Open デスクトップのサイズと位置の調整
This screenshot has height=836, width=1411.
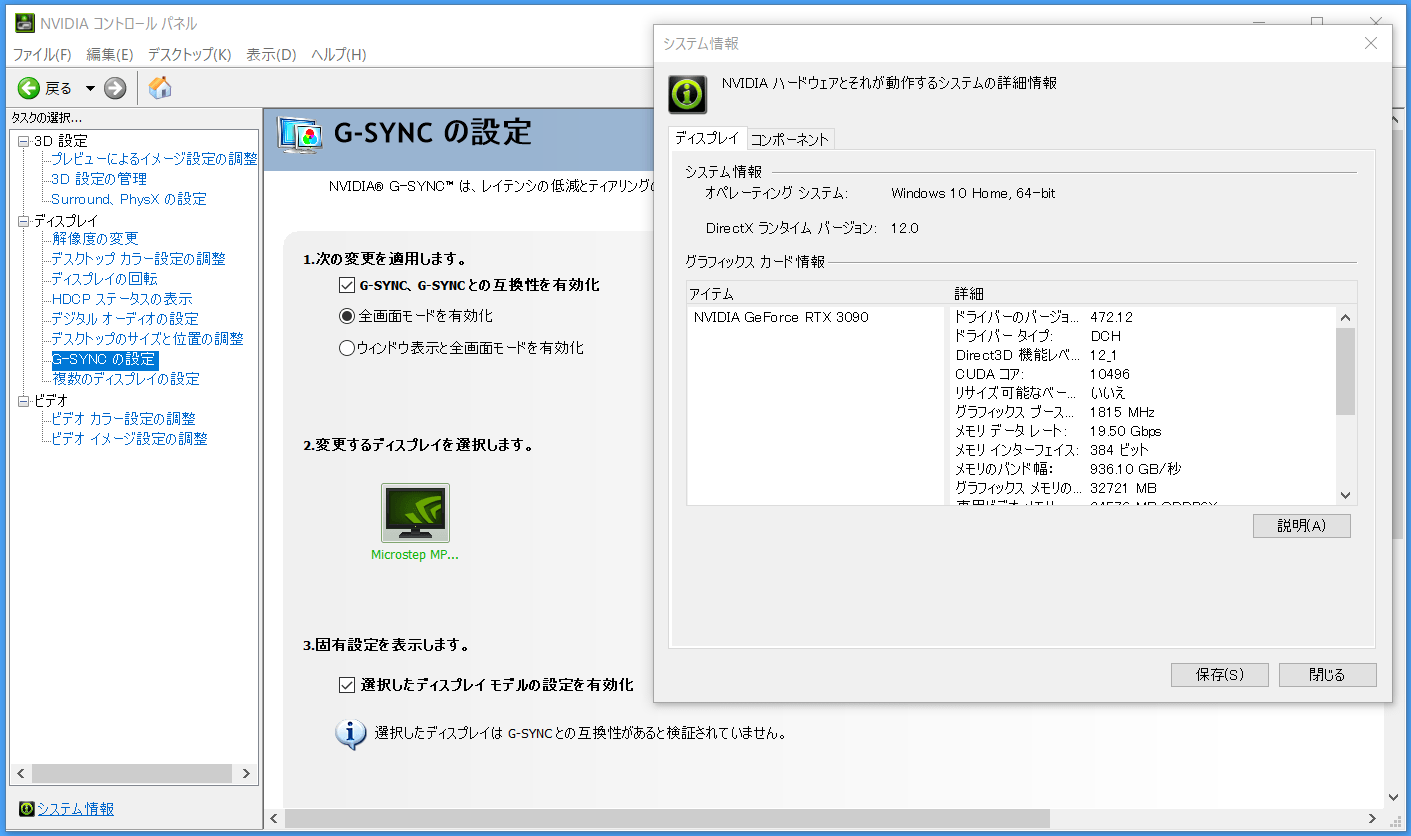[147, 339]
